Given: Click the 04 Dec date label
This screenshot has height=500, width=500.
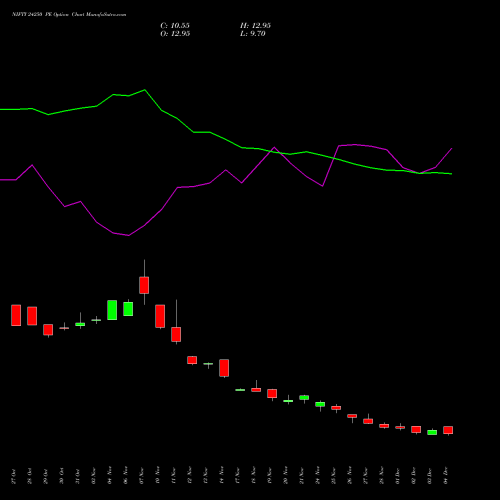Looking at the screenshot, I should click(x=446, y=476).
